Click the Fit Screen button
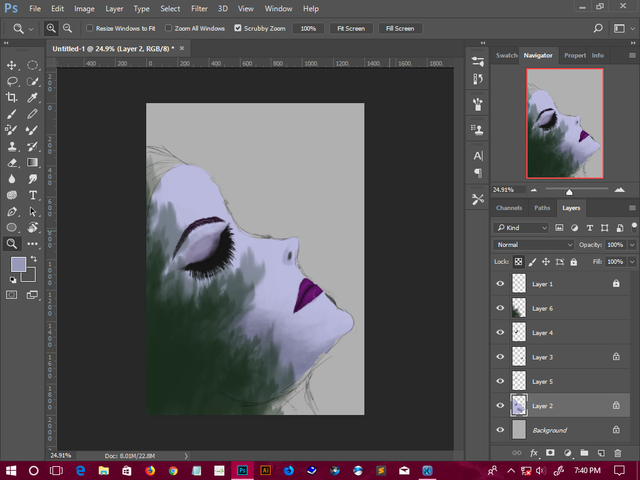The image size is (640, 480). 350,28
